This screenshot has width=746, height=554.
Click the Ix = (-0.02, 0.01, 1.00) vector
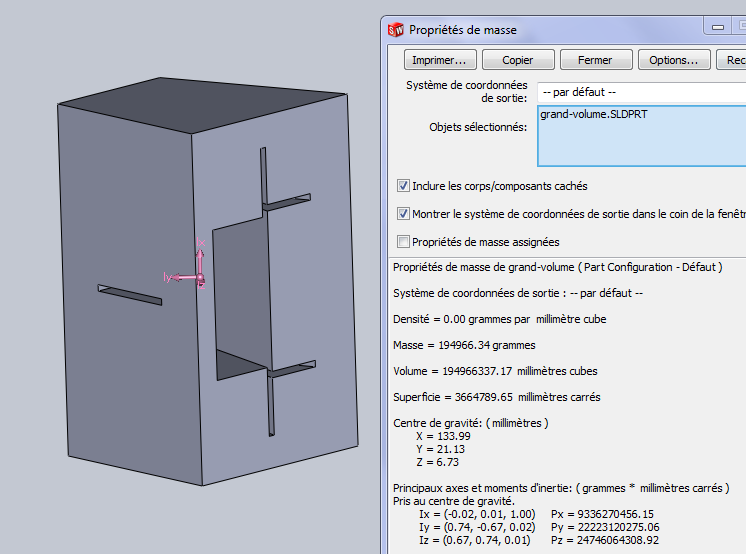point(477,514)
